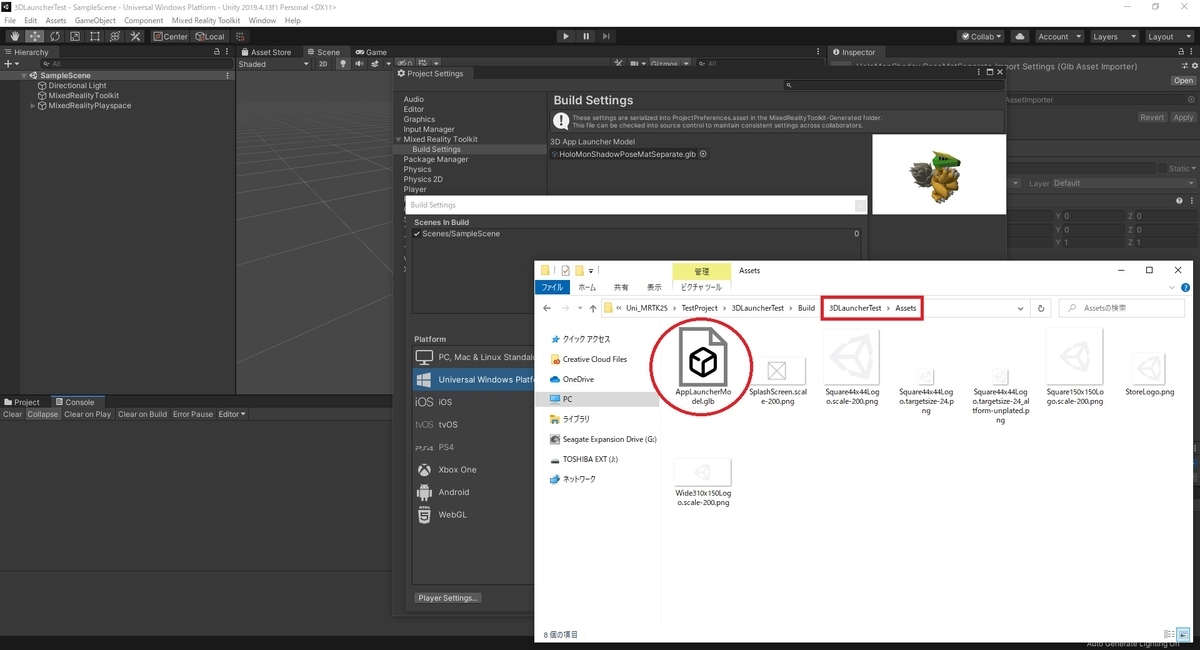The image size is (1200, 650).
Task: Open Shaded draw mode dropdown
Action: pos(274,64)
